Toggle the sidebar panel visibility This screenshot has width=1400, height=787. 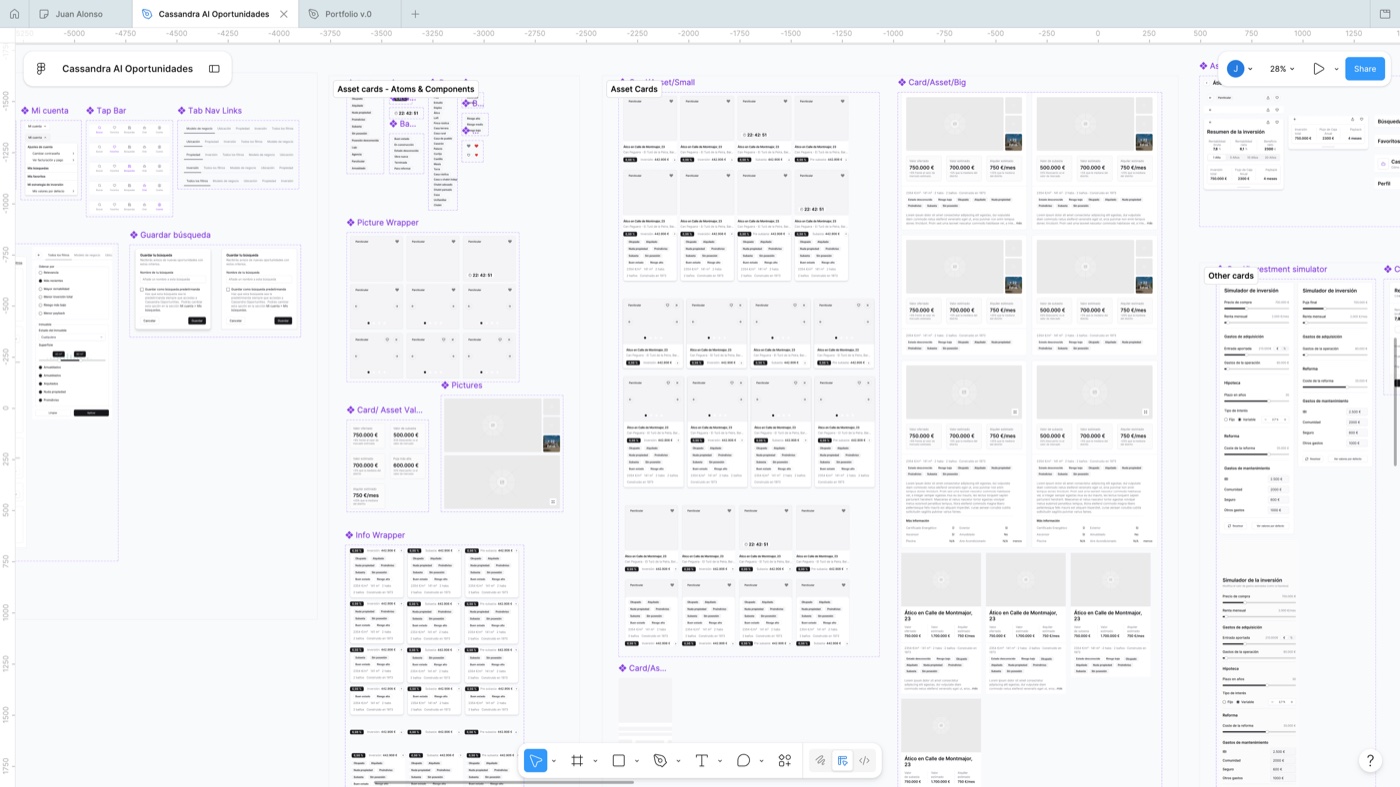pos(214,69)
